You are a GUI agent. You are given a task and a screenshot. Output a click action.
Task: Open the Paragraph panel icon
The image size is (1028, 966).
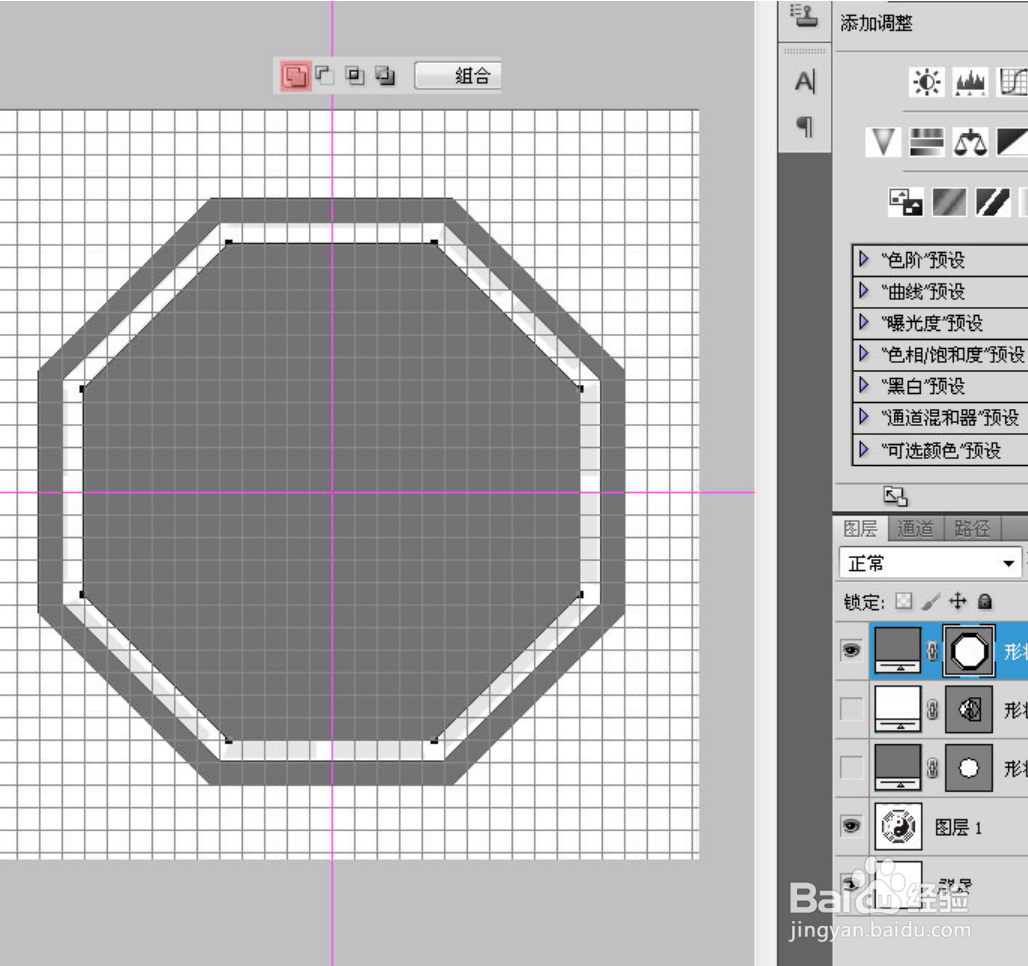(804, 126)
